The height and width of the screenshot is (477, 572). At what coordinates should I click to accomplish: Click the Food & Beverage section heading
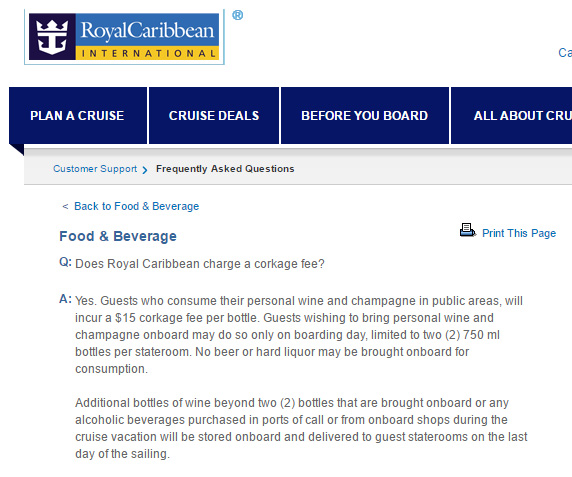pyautogui.click(x=118, y=236)
